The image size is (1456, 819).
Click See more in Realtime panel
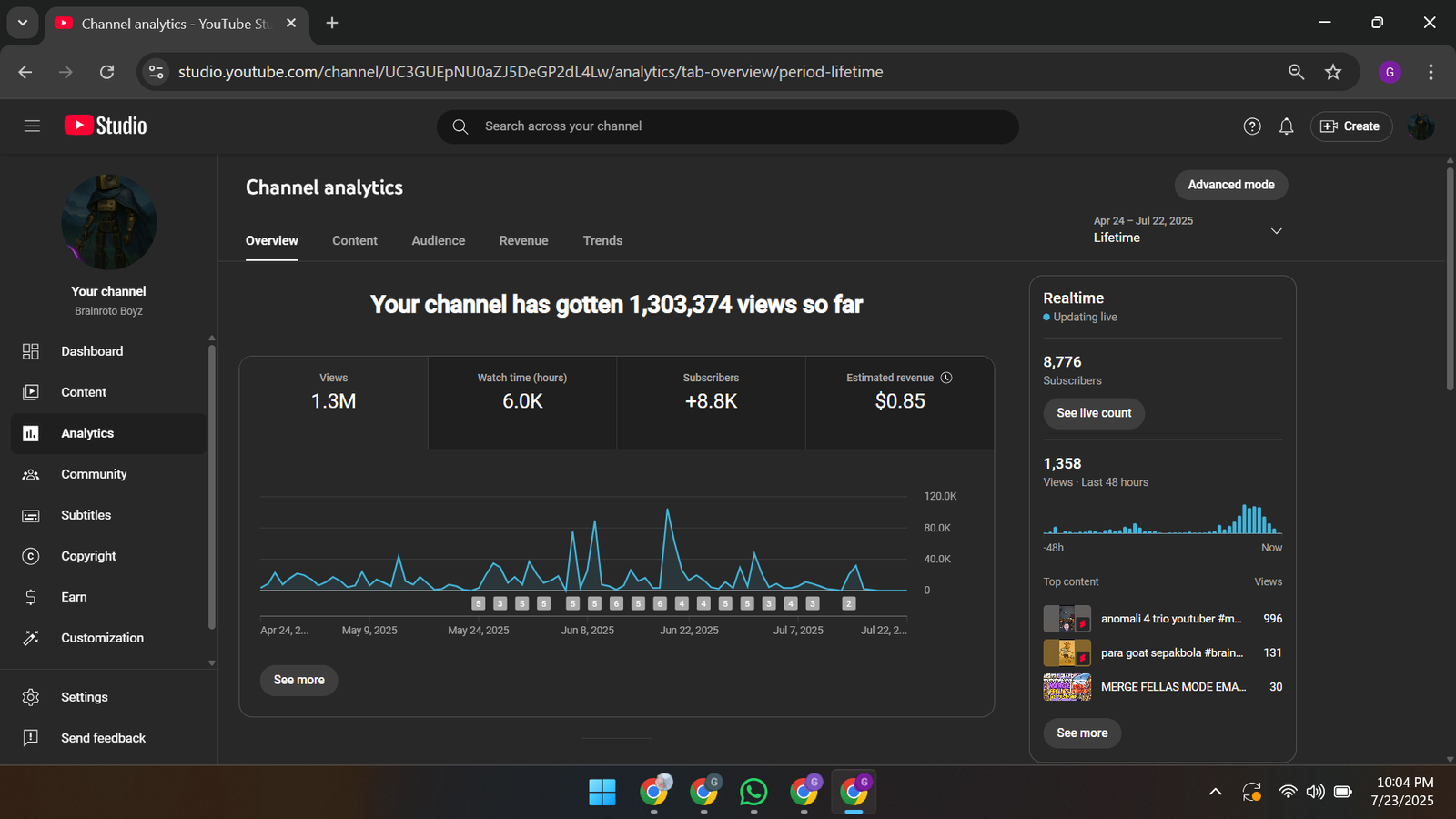[x=1082, y=733]
